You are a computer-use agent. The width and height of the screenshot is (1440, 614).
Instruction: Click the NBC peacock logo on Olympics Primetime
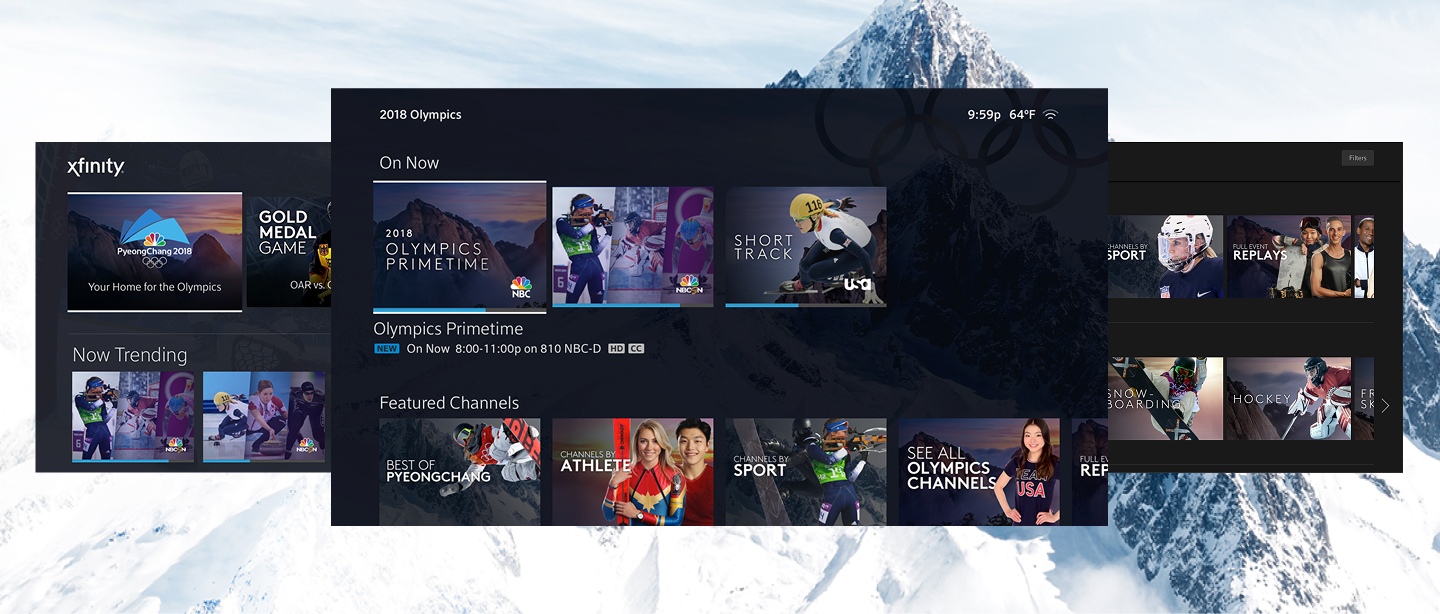click(521, 288)
